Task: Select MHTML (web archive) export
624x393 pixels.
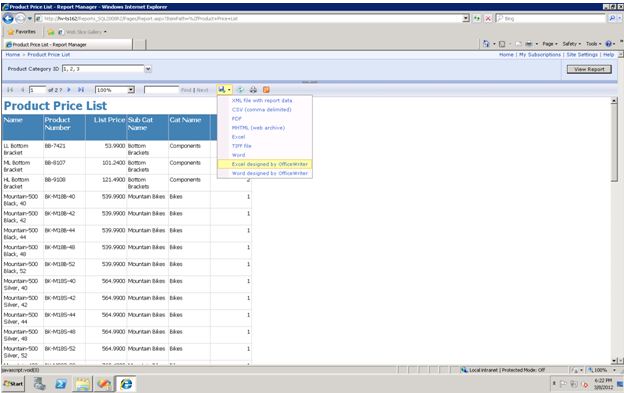Action: [258, 128]
